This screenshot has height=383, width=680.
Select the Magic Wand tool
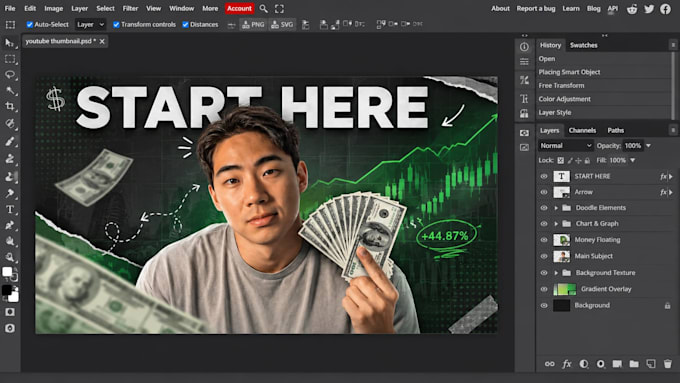tap(10, 91)
